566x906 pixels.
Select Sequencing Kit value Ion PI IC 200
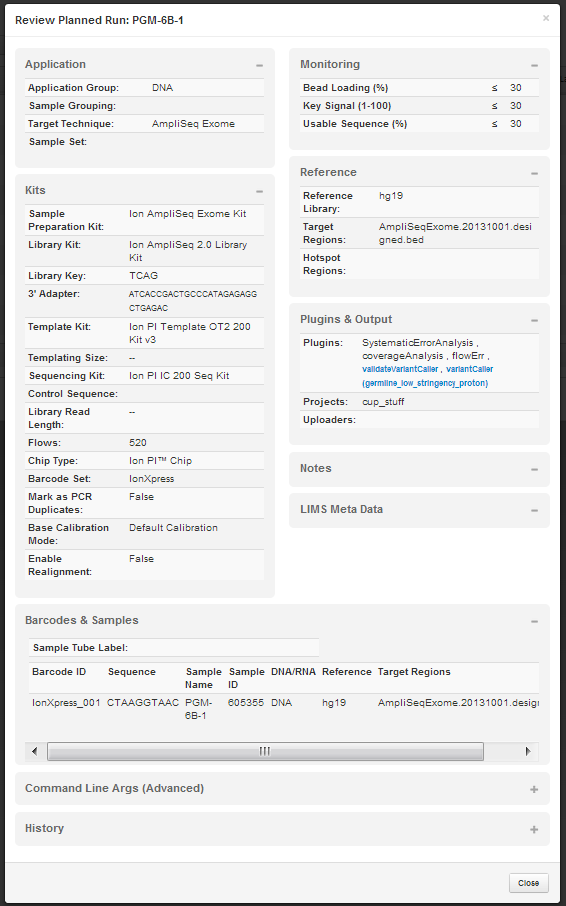(179, 376)
